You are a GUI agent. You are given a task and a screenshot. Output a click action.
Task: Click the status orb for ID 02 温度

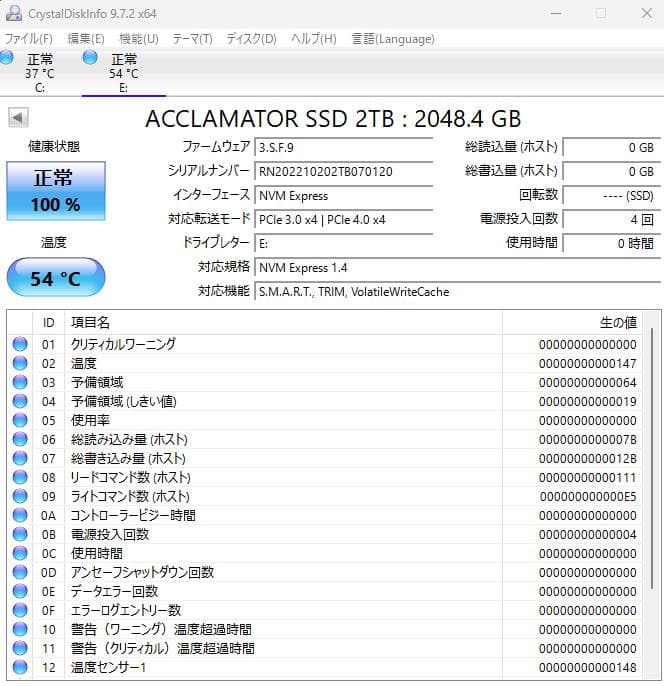pos(20,363)
